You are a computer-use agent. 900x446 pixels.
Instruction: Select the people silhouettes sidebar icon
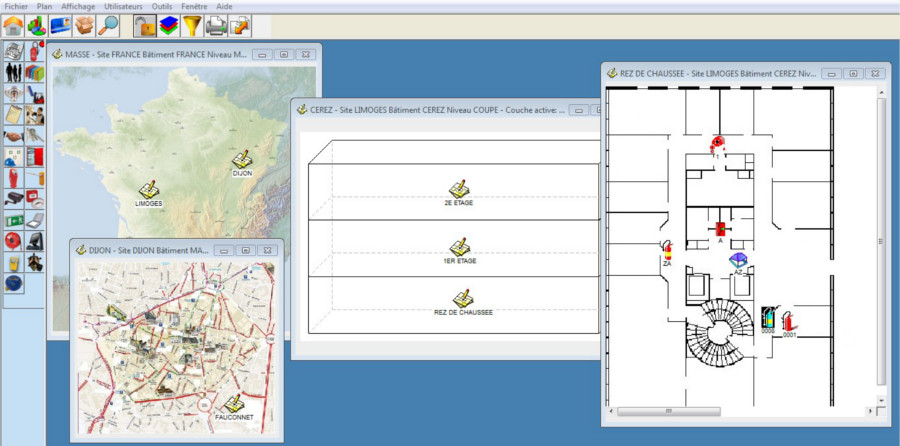point(14,73)
